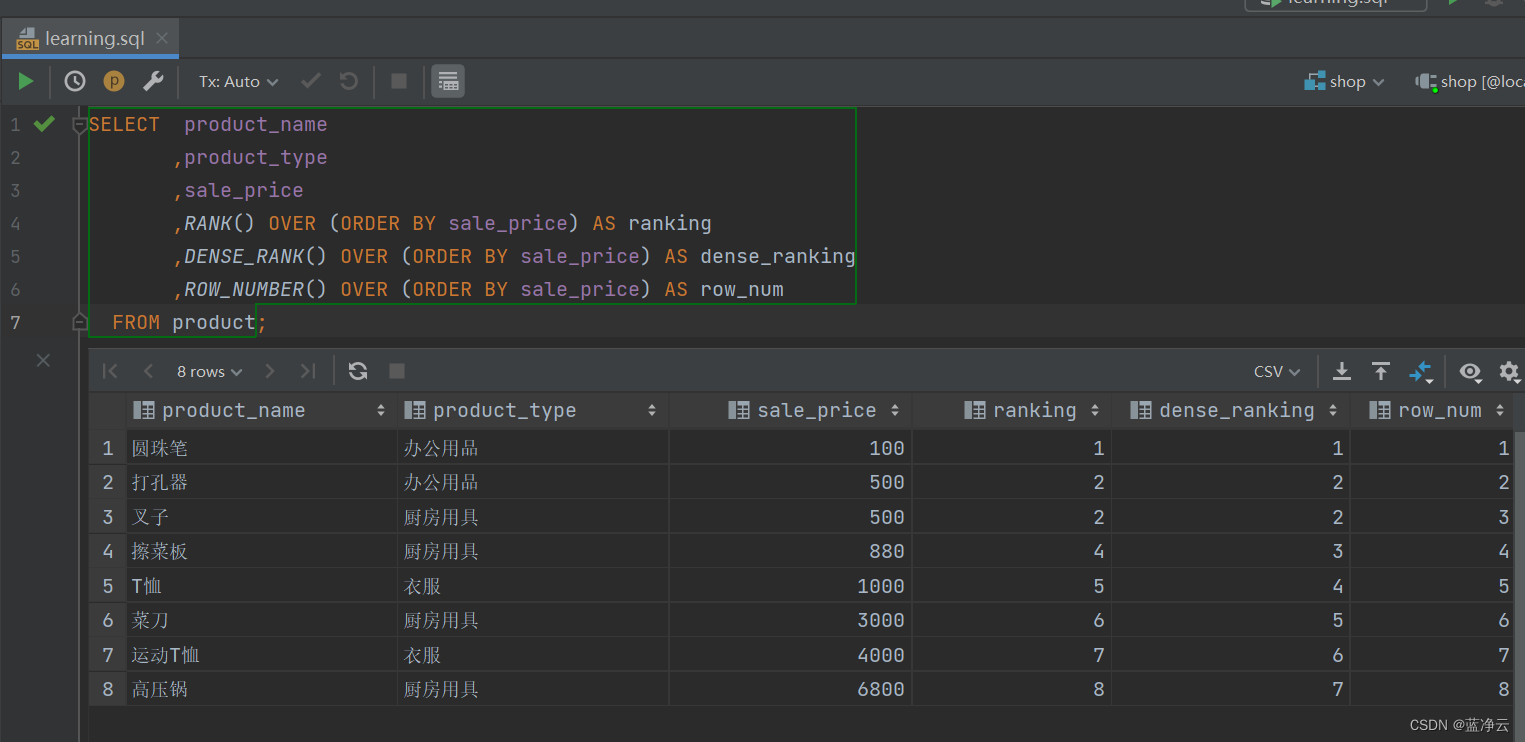1525x742 pixels.
Task: Open the shop schema selector
Action: pyautogui.click(x=1344, y=81)
